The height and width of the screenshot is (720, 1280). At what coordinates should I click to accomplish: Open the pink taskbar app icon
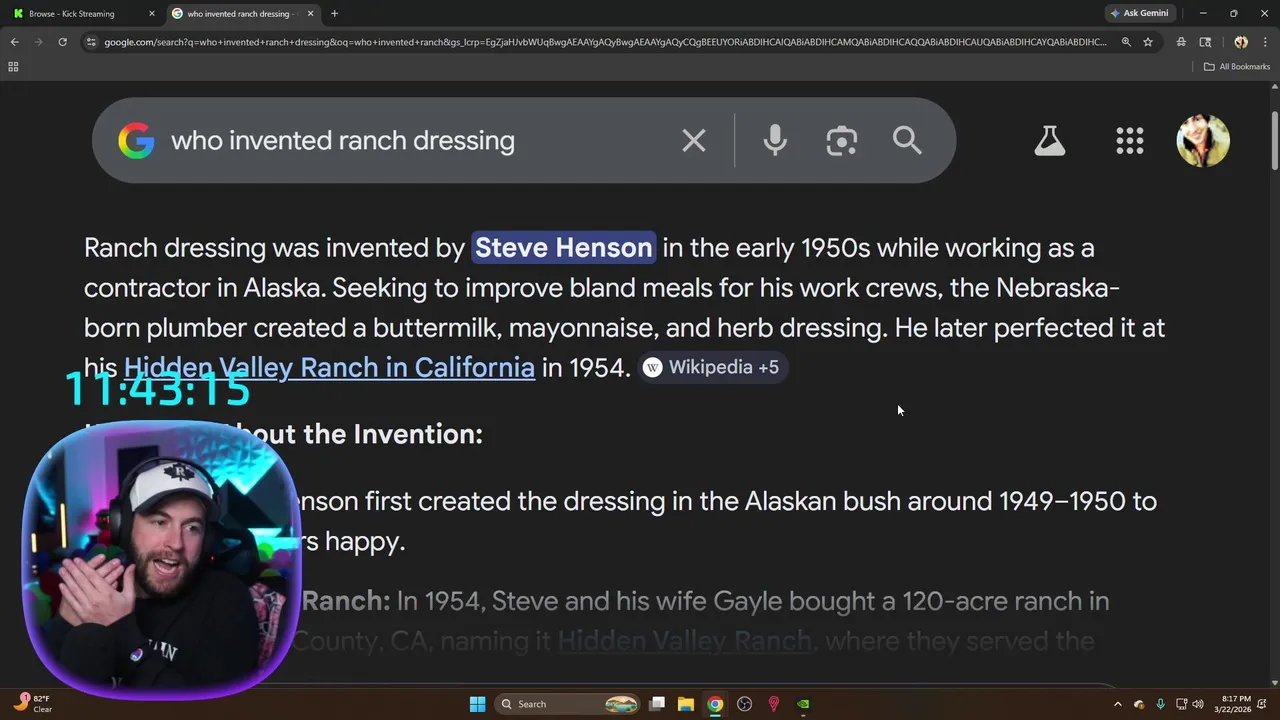point(773,704)
